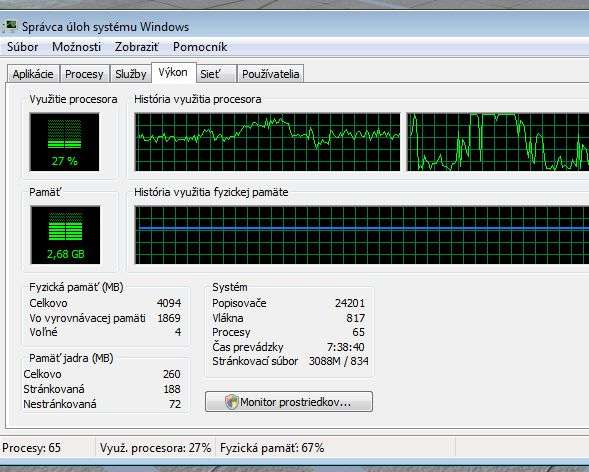Select the Výkon tab
Screen dimensions: 589x472
click(173, 72)
